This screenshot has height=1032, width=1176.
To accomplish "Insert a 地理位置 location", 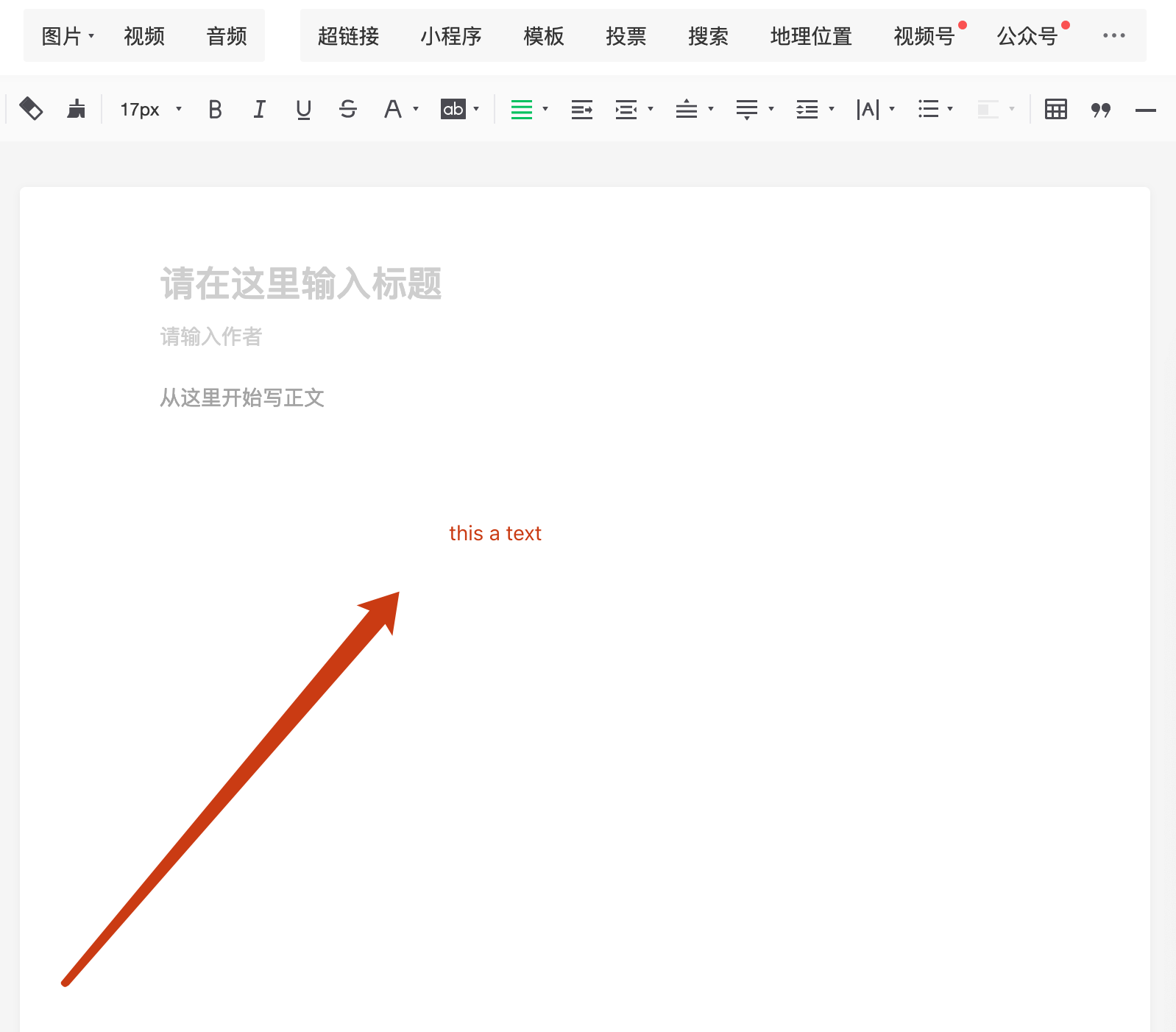I will [811, 35].
